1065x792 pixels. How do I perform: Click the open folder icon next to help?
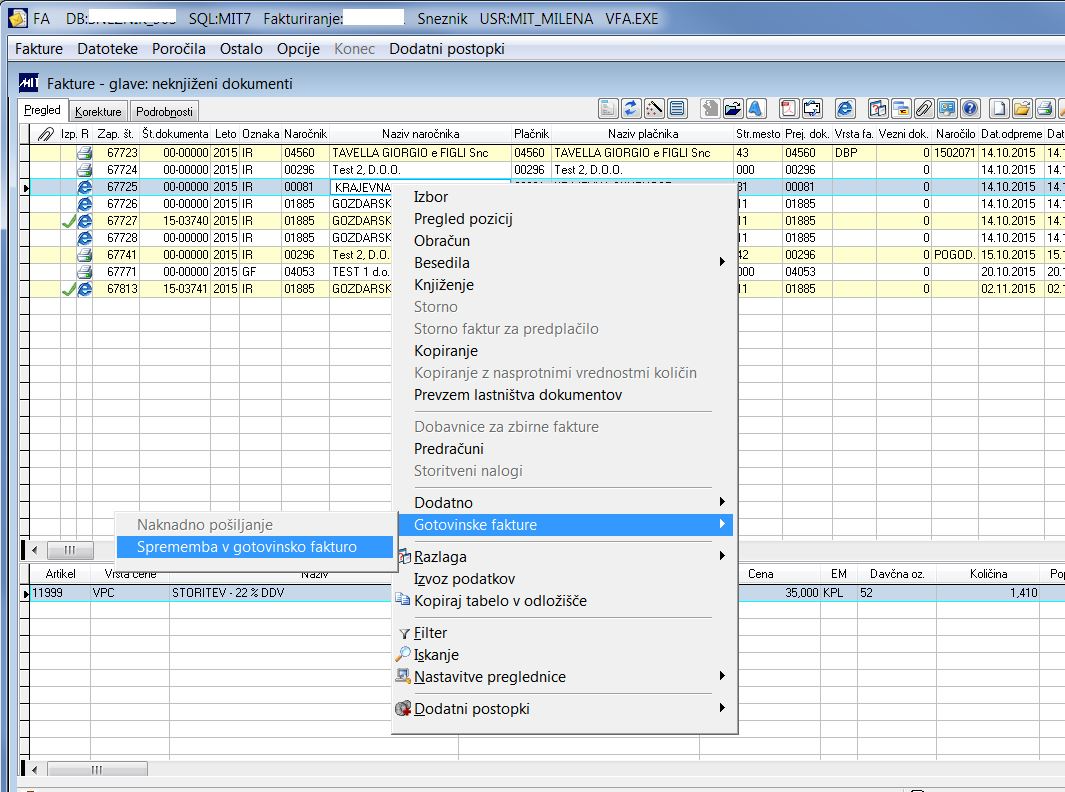[1021, 109]
